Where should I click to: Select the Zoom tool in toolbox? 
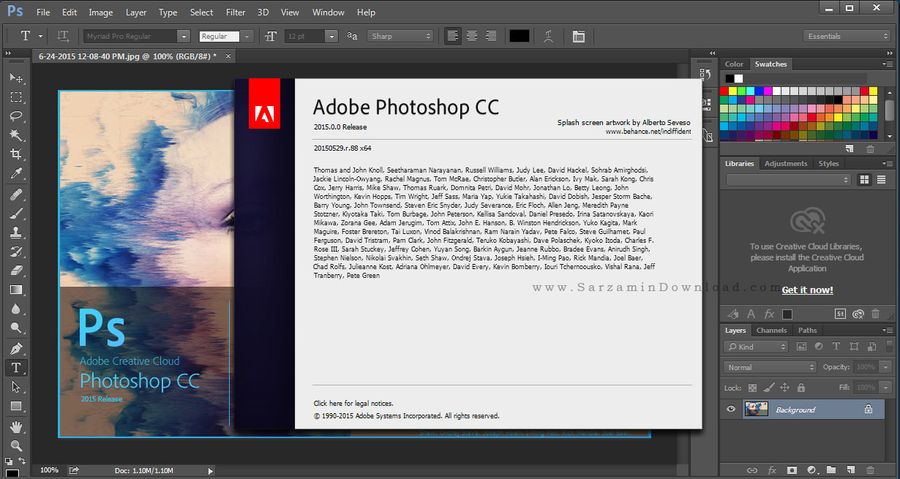16,446
